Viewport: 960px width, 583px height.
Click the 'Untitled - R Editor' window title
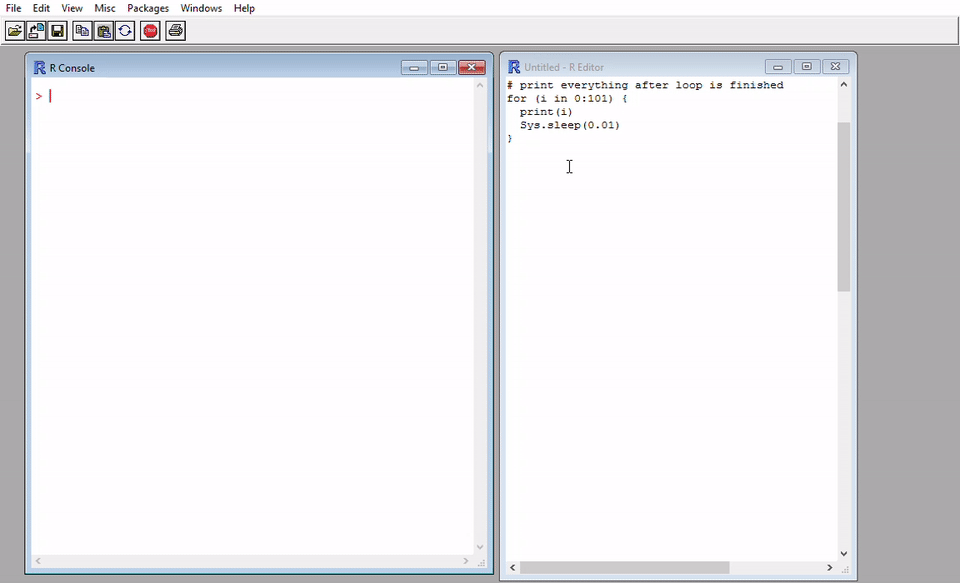click(564, 67)
